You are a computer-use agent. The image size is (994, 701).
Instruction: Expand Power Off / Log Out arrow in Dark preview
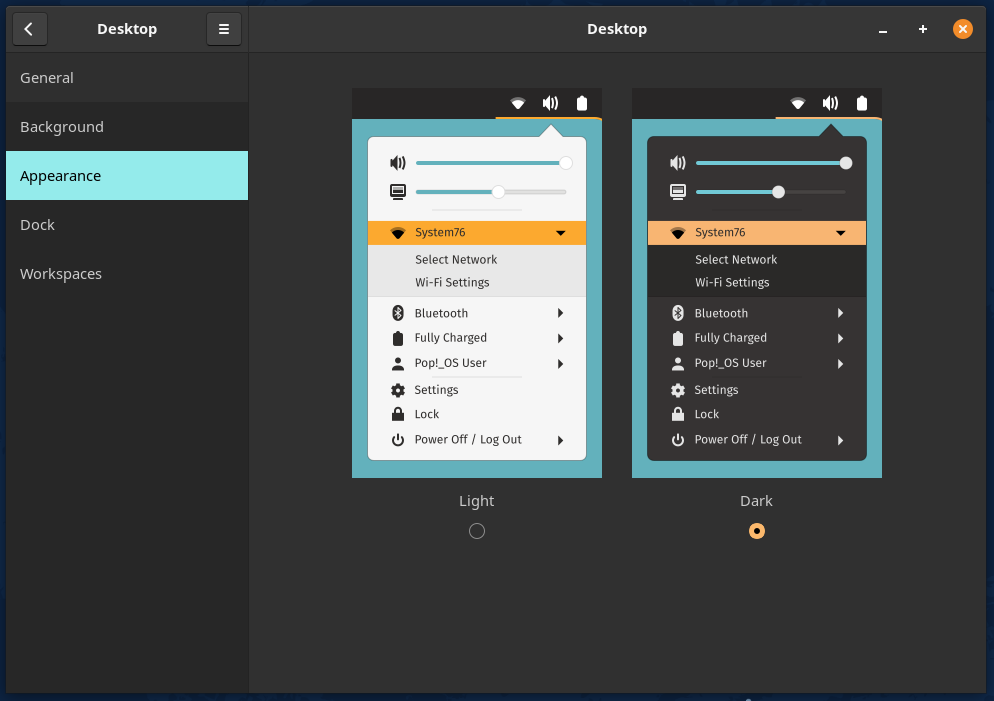[x=841, y=441]
